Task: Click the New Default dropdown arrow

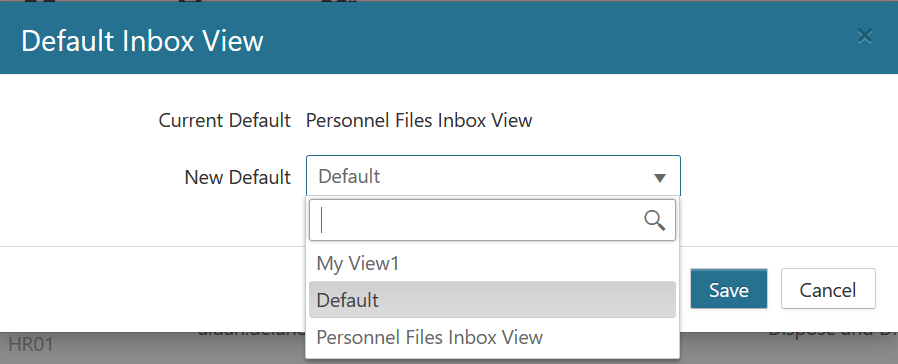Action: [x=660, y=177]
